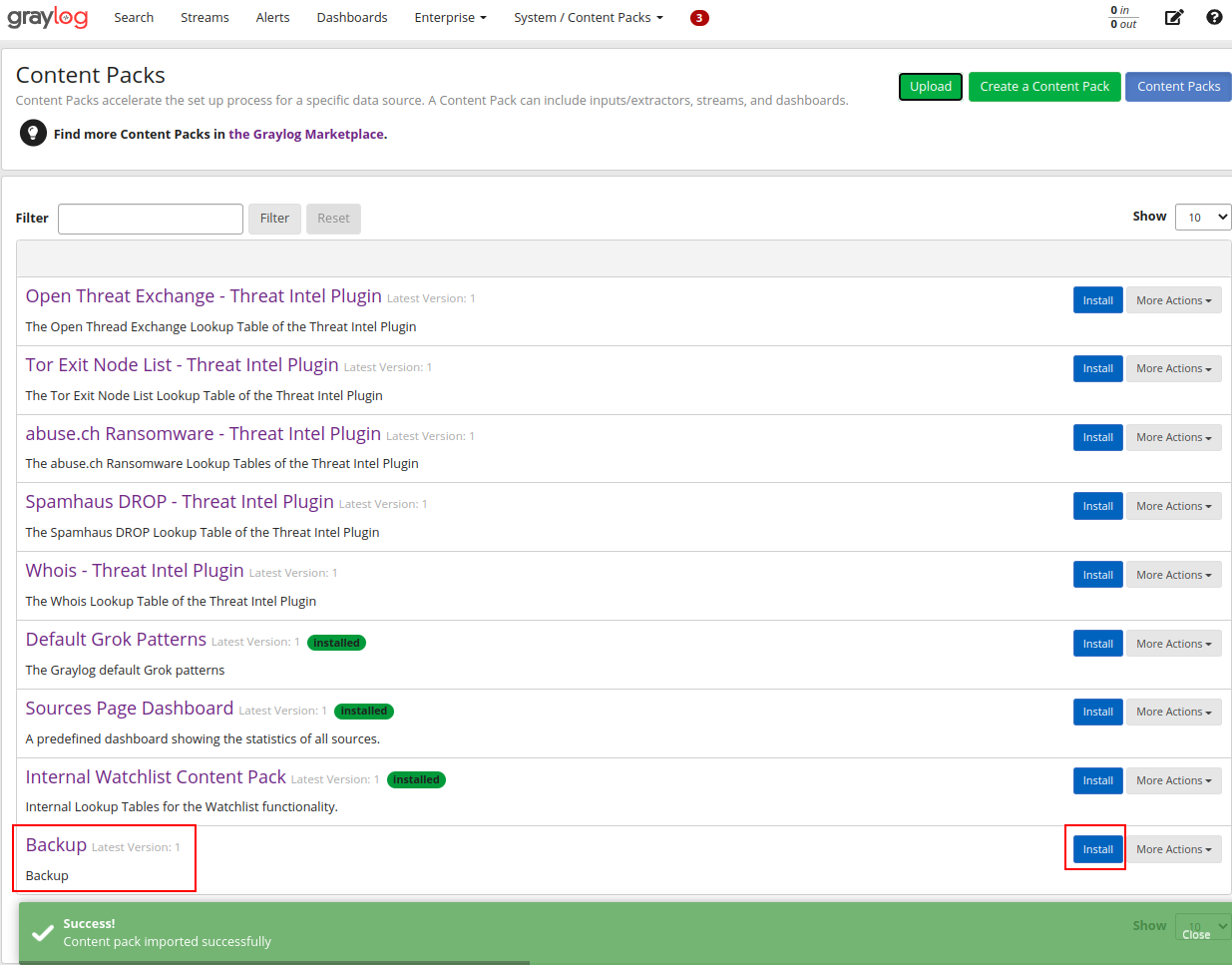Click installed badge on Internal Watchlist pack

(416, 780)
